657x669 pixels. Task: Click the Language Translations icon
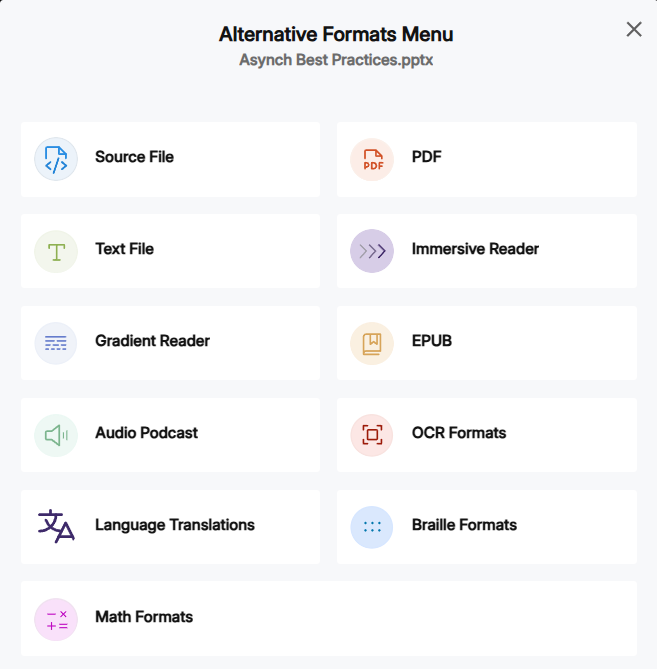pyautogui.click(x=56, y=526)
